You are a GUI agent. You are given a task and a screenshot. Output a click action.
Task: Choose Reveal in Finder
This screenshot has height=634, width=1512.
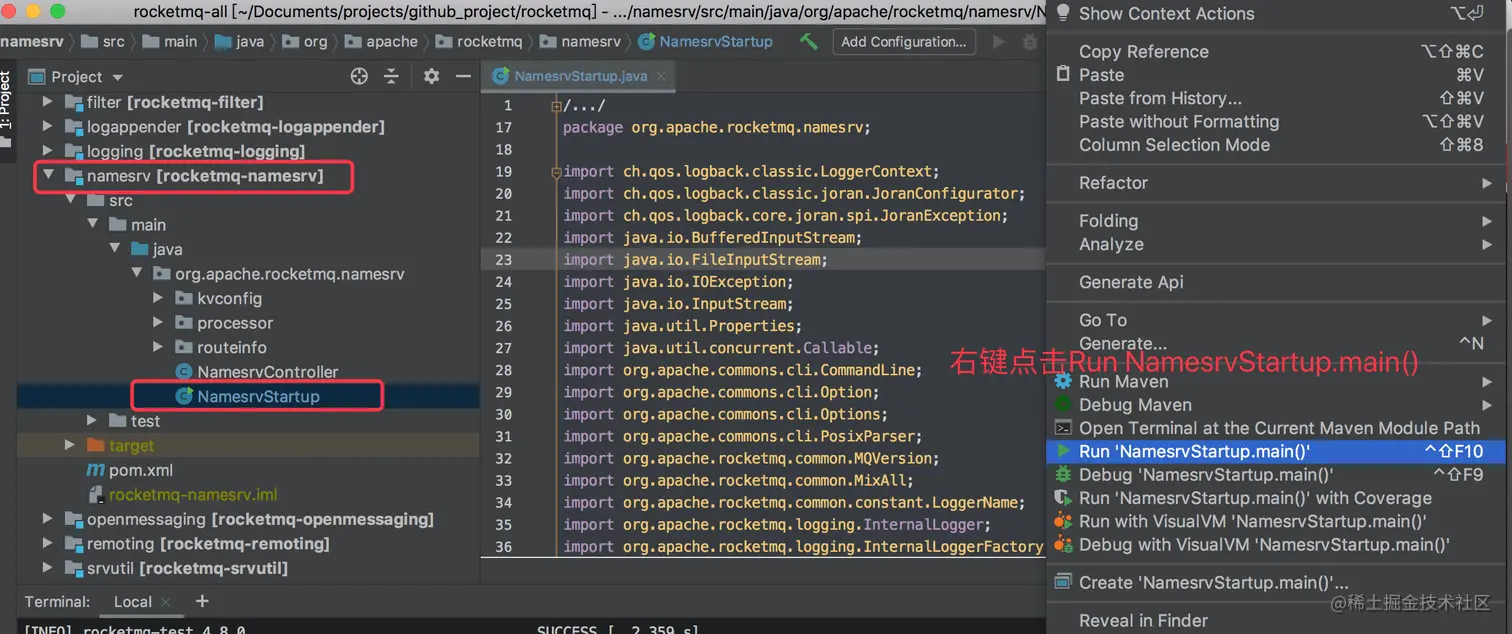1277,620
